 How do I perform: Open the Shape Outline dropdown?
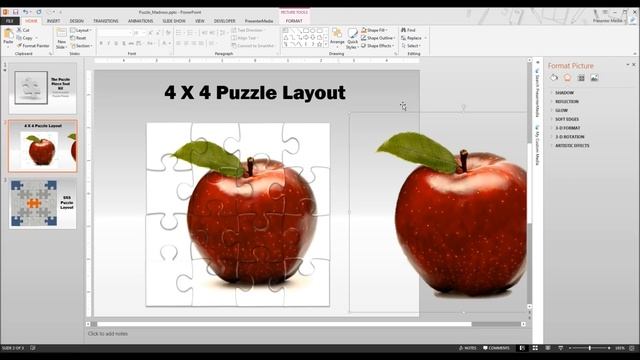(378, 38)
